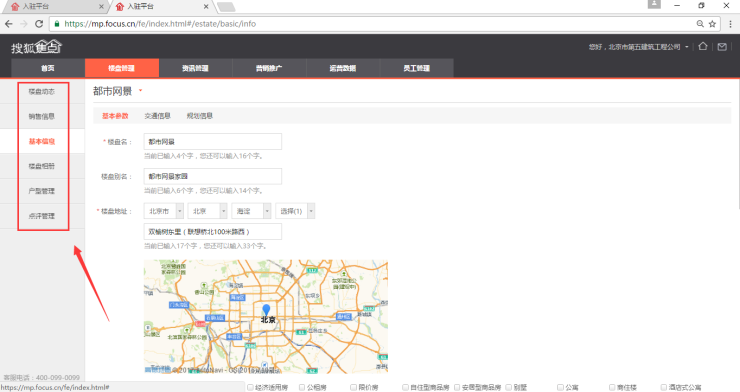Image resolution: width=740 pixels, height=392 pixels.
Task: Click the green secure padlock icon
Action: (57, 24)
